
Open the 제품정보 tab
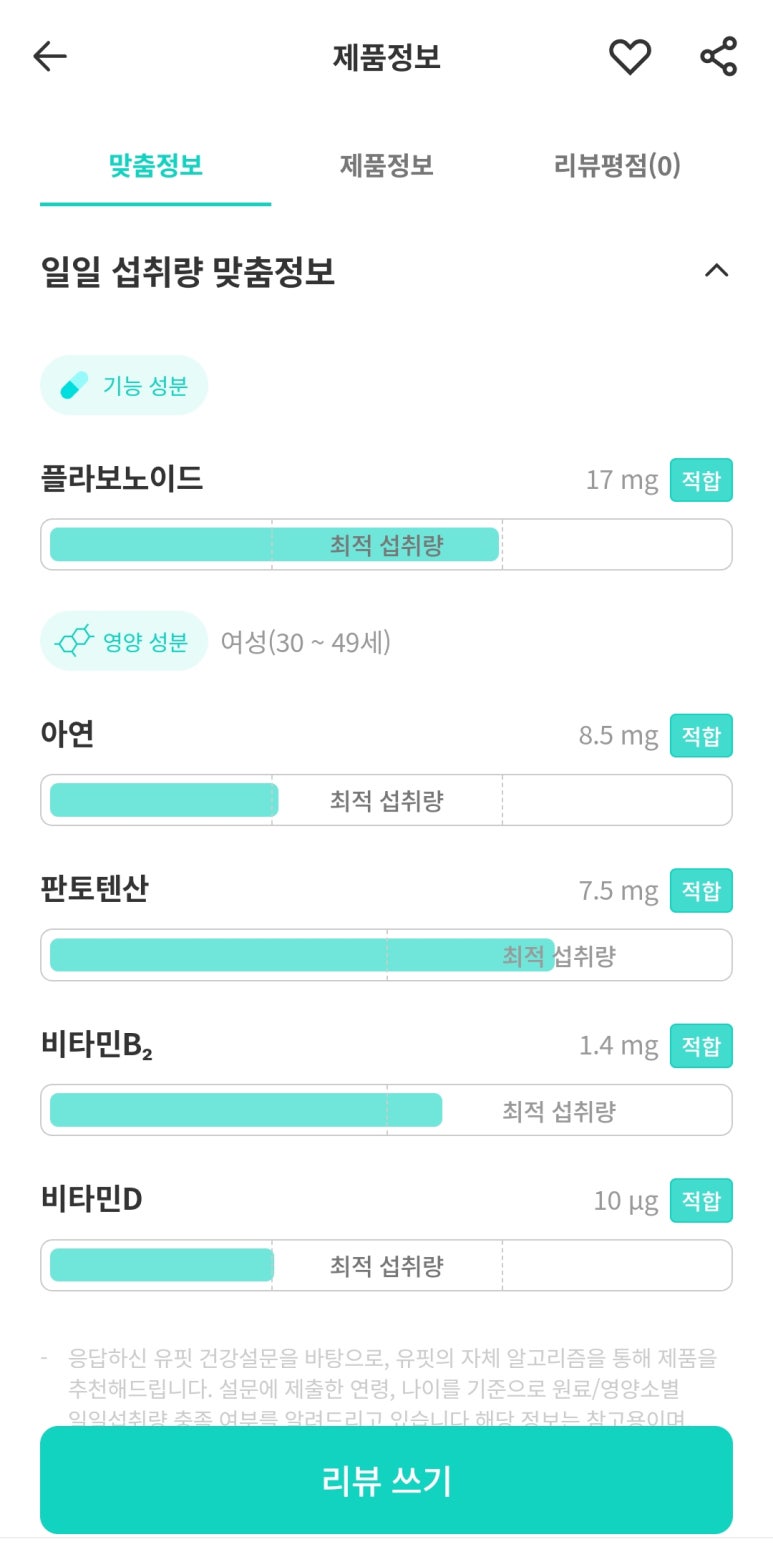pyautogui.click(x=386, y=165)
